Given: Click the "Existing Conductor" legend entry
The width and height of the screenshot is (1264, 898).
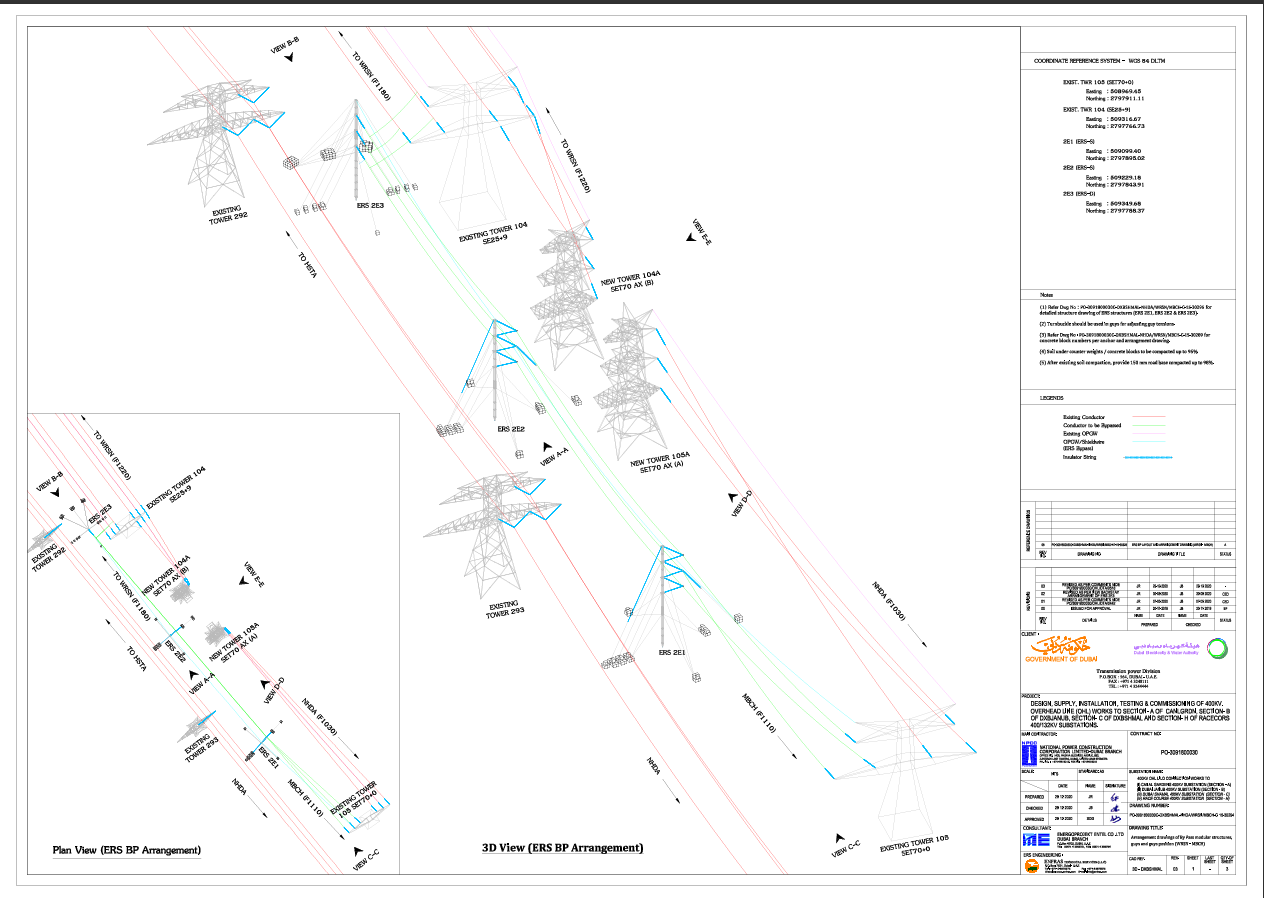Looking at the screenshot, I should (1084, 416).
